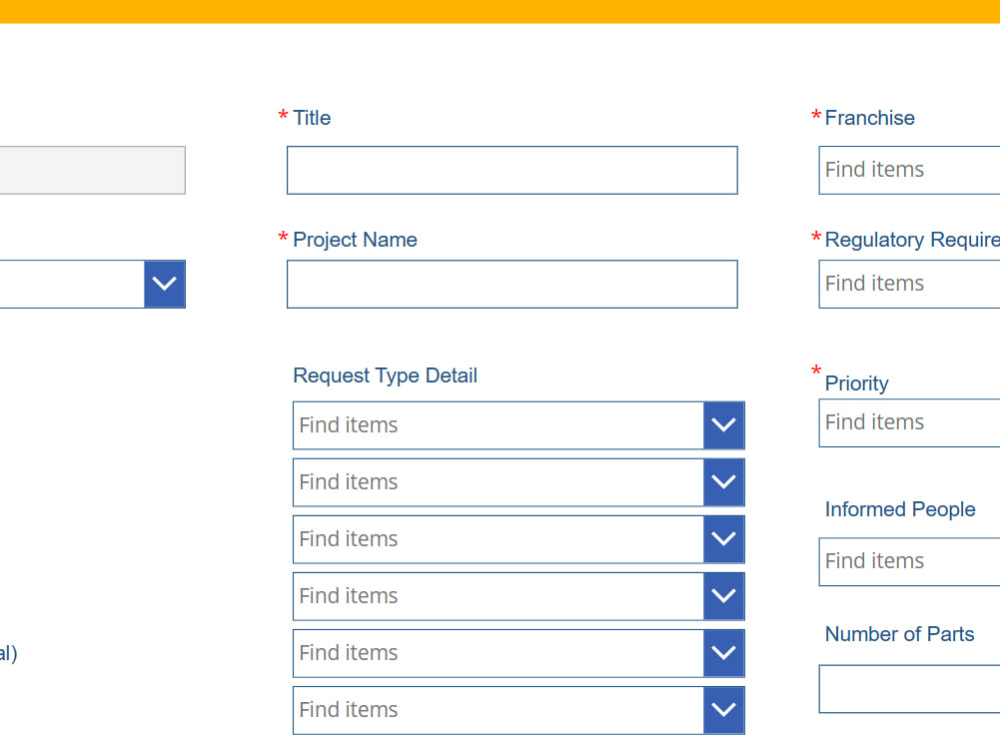Image resolution: width=1000 pixels, height=749 pixels.
Task: Open the first Request Type Detail dropdown chevron
Action: click(x=723, y=425)
